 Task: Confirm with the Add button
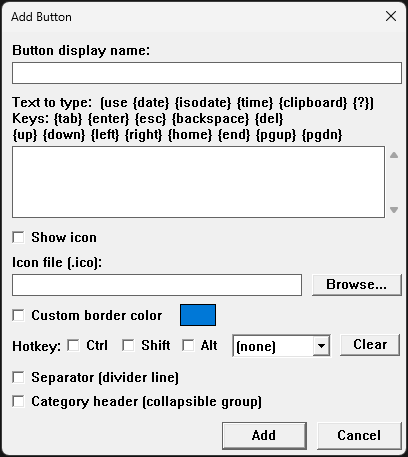point(264,436)
